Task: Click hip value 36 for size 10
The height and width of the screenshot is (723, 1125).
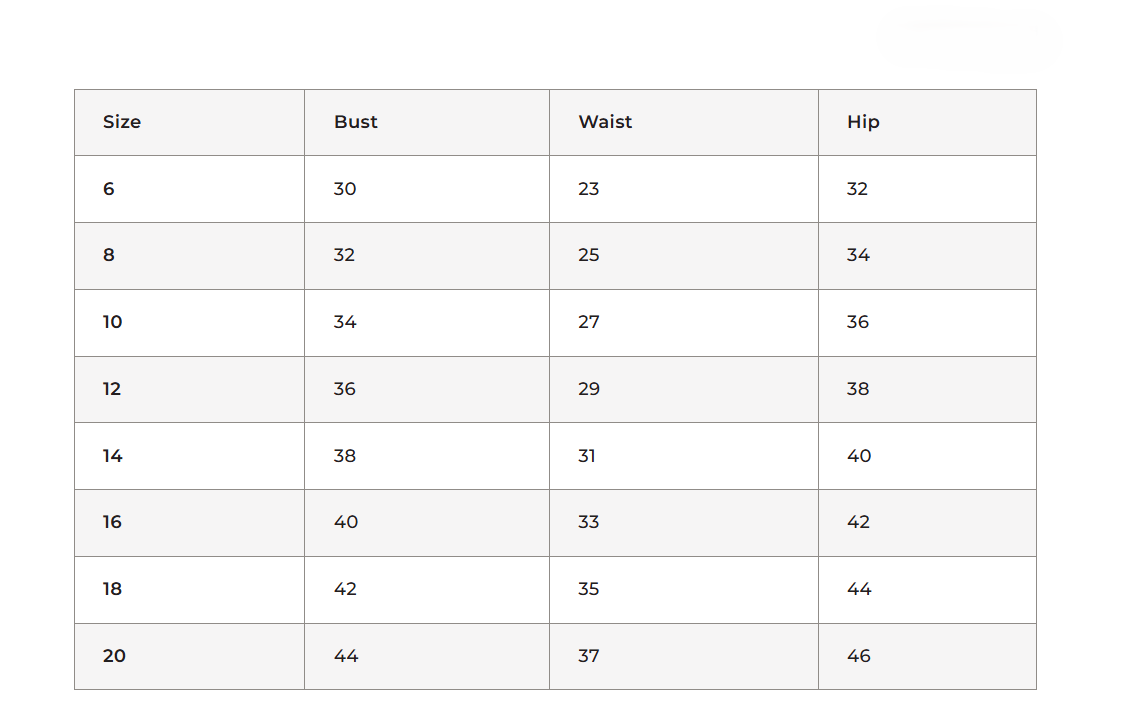Action: point(857,321)
